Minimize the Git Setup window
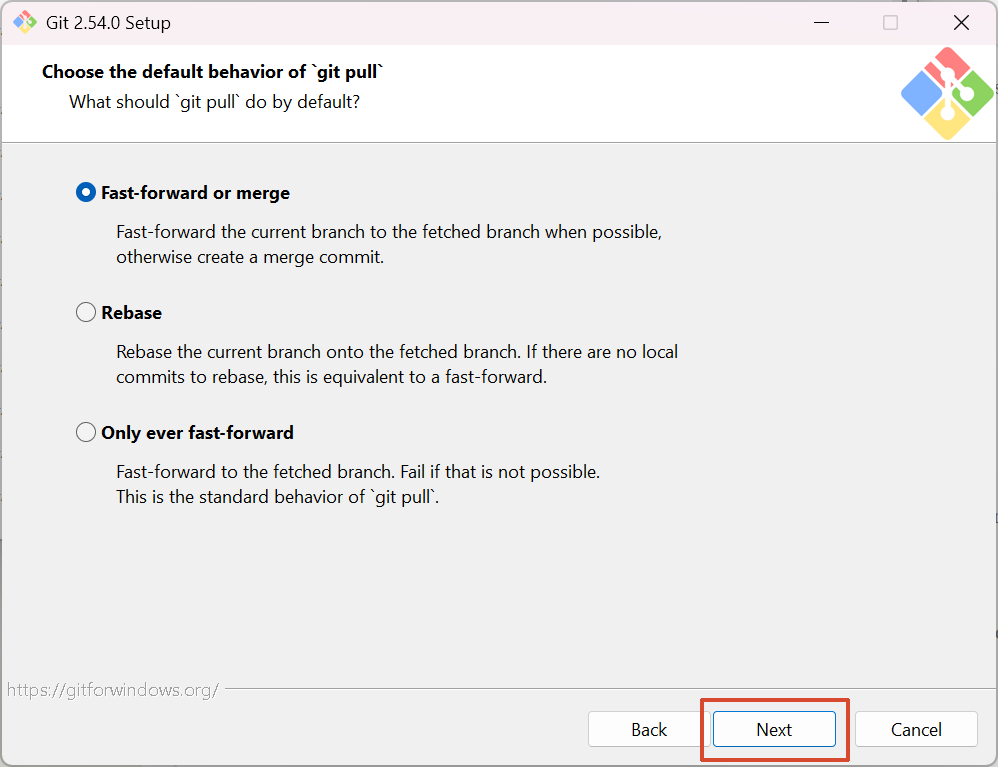The image size is (998, 767). click(819, 22)
